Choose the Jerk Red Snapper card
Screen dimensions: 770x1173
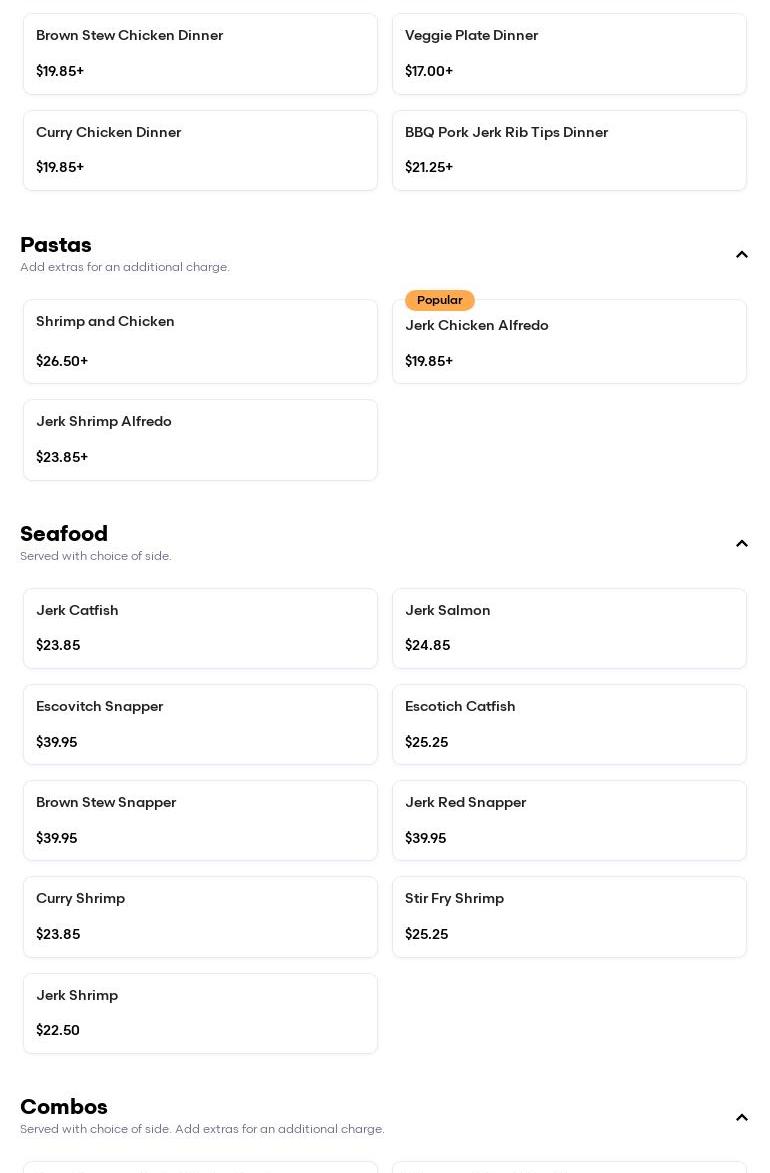569,820
